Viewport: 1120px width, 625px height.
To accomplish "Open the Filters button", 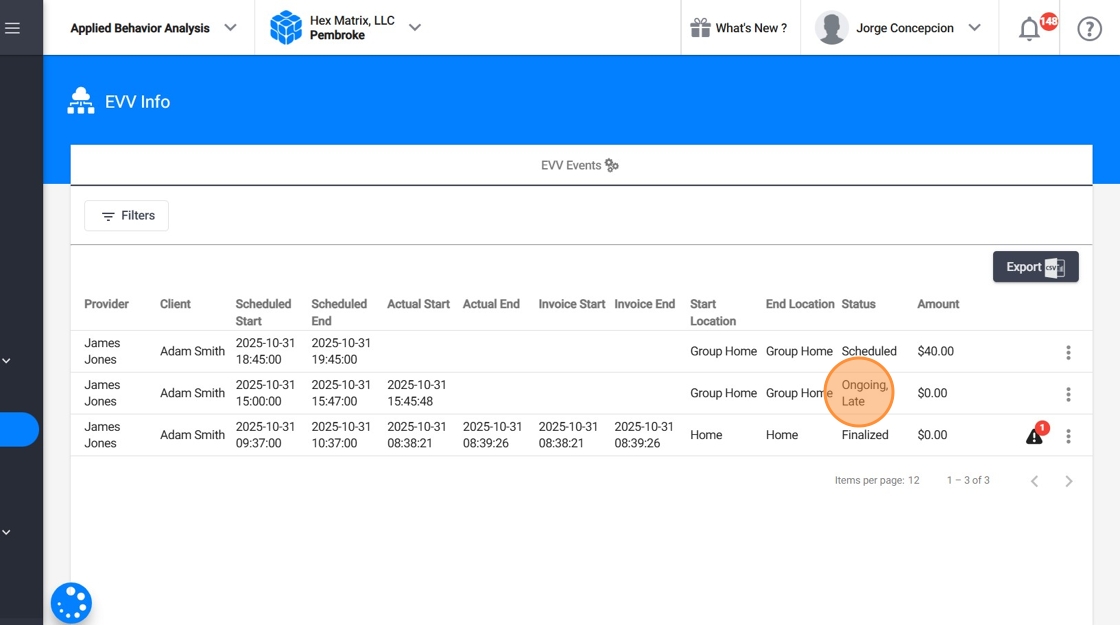I will (126, 216).
